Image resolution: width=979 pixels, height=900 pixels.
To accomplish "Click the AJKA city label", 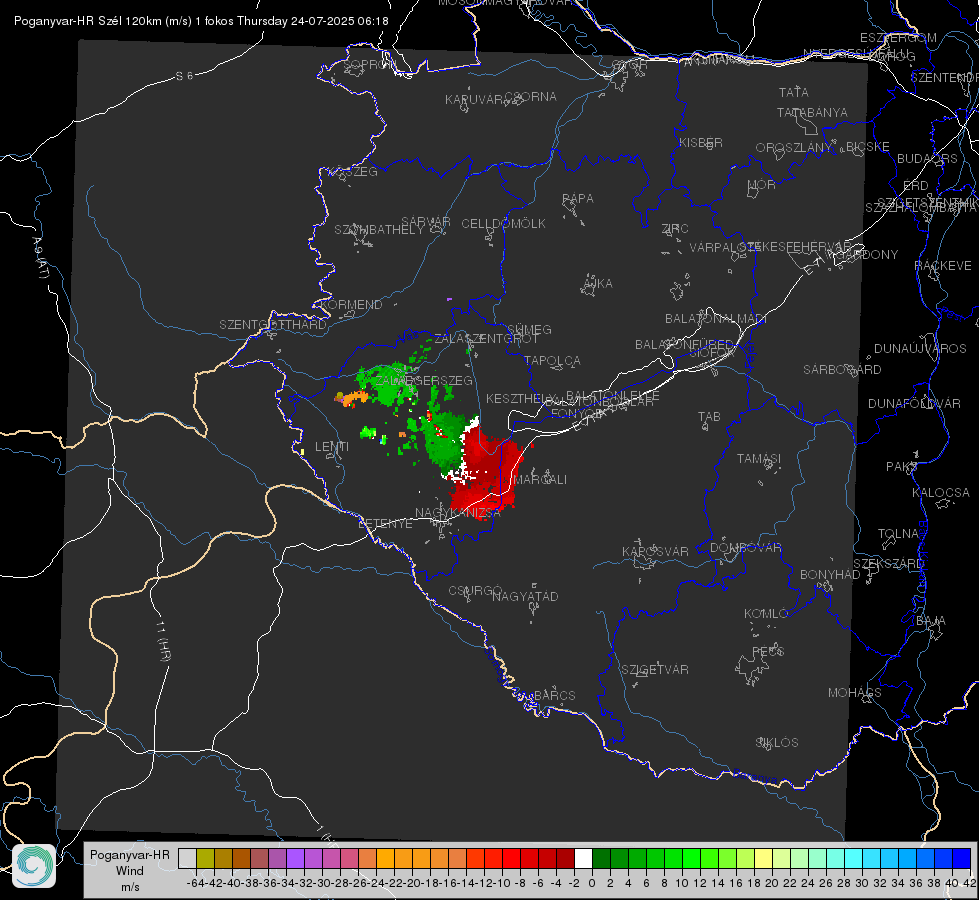I will 597,284.
